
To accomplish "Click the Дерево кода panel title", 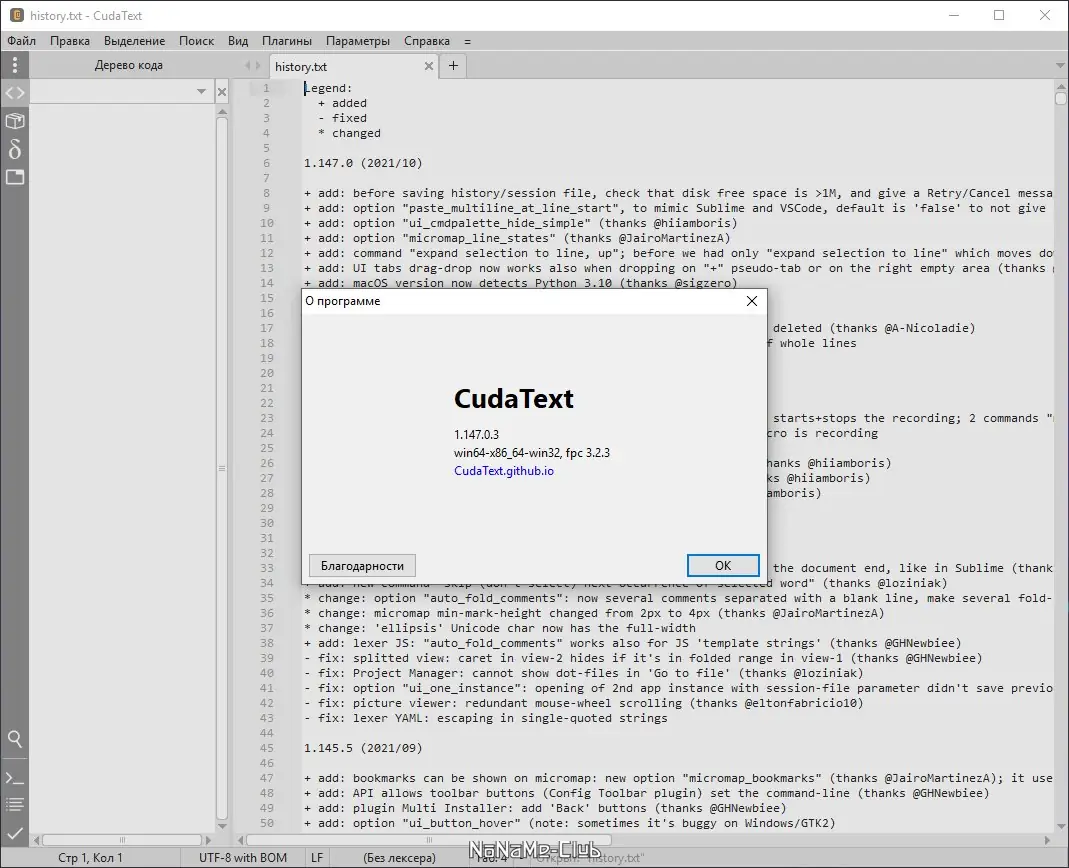I will click(x=128, y=65).
